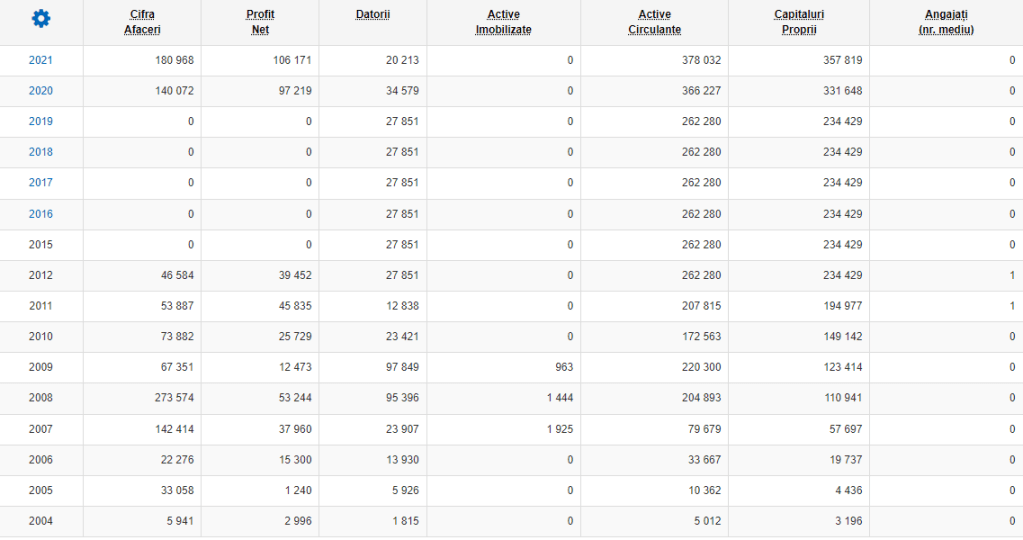Select the 2015 year cell
1023x540 pixels.
tap(41, 245)
